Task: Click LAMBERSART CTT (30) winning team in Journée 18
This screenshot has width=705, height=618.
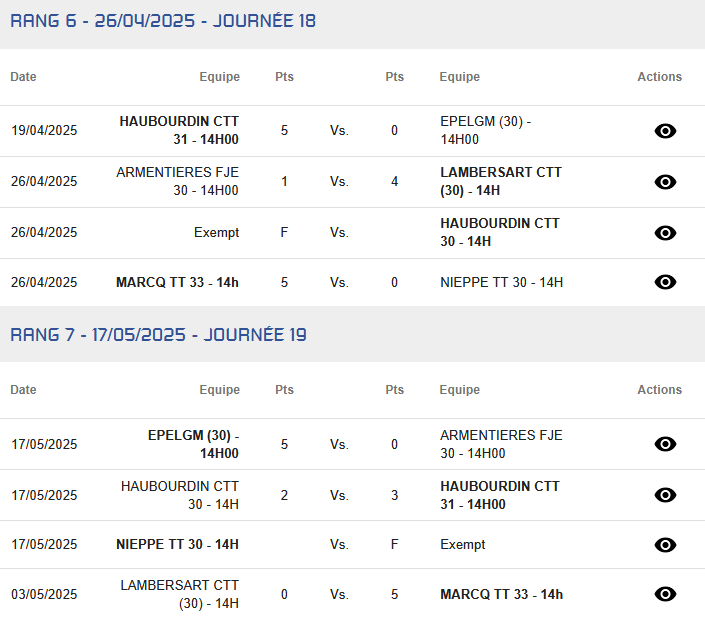Action: [501, 181]
